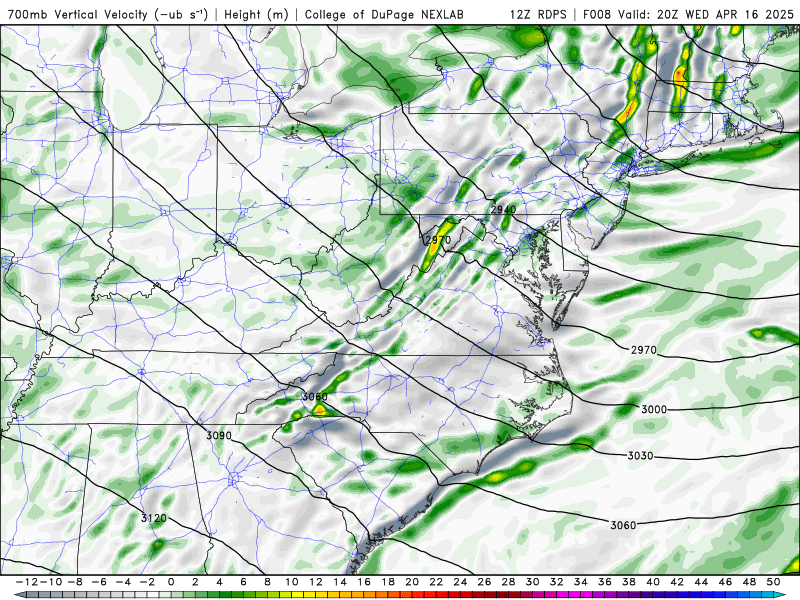This screenshot has width=800, height=600.
Task: Click the -6 value on the color scale
Action: click(99, 582)
